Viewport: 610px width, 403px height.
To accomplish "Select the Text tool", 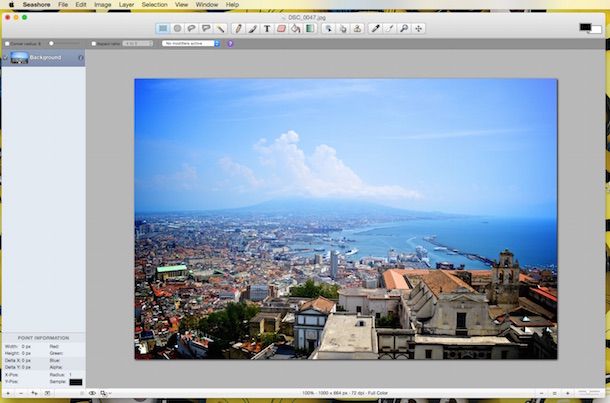I will pos(267,28).
